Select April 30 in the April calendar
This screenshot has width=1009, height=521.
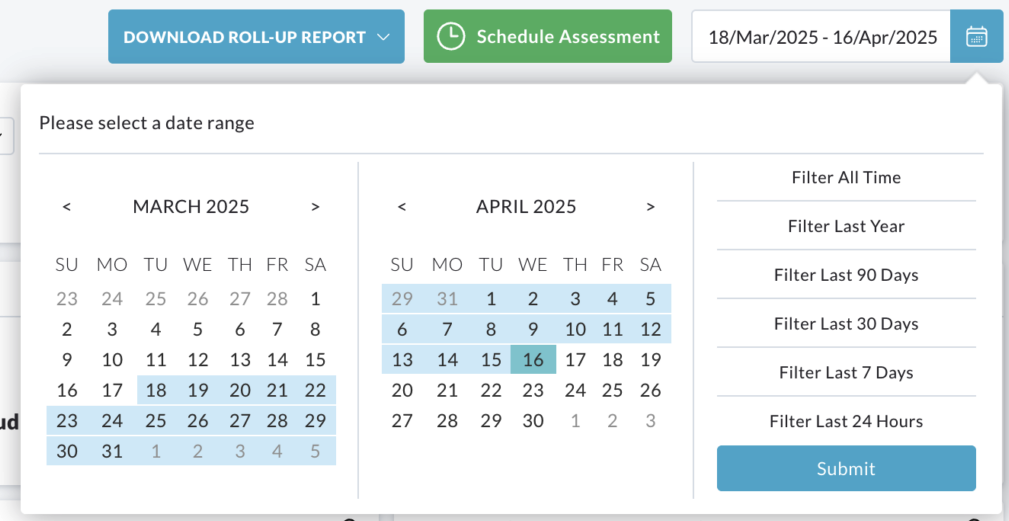click(533, 421)
